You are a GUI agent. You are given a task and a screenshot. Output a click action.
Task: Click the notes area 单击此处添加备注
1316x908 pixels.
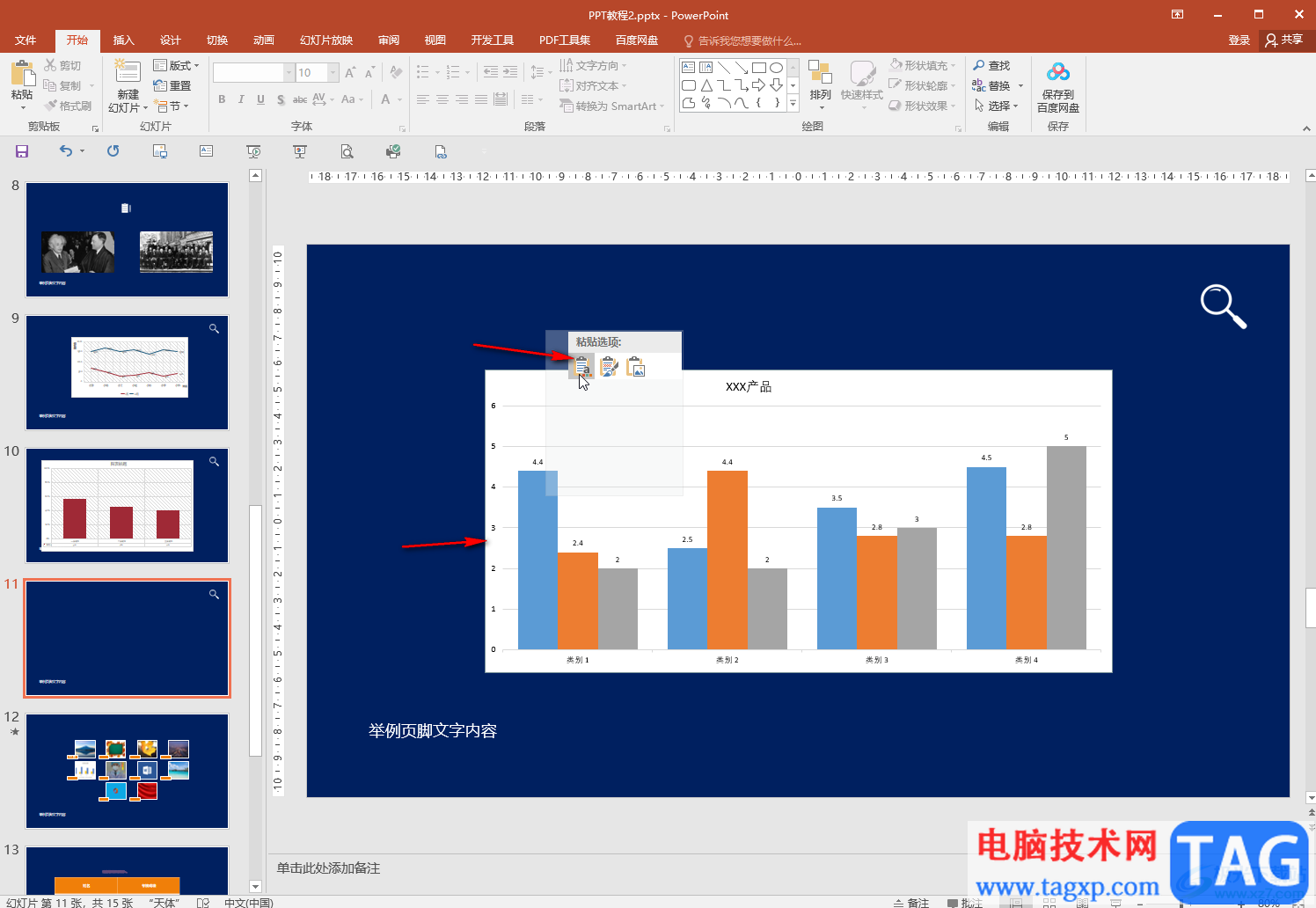[328, 868]
